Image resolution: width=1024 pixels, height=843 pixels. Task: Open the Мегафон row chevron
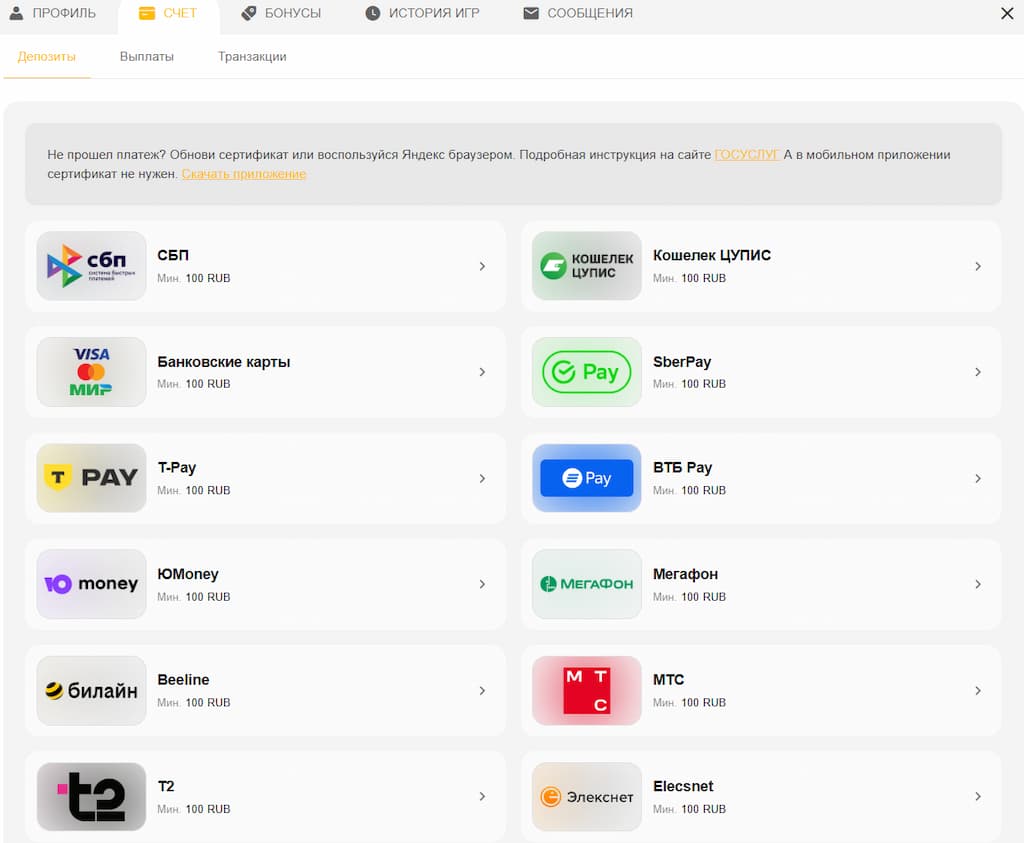pyautogui.click(x=978, y=584)
